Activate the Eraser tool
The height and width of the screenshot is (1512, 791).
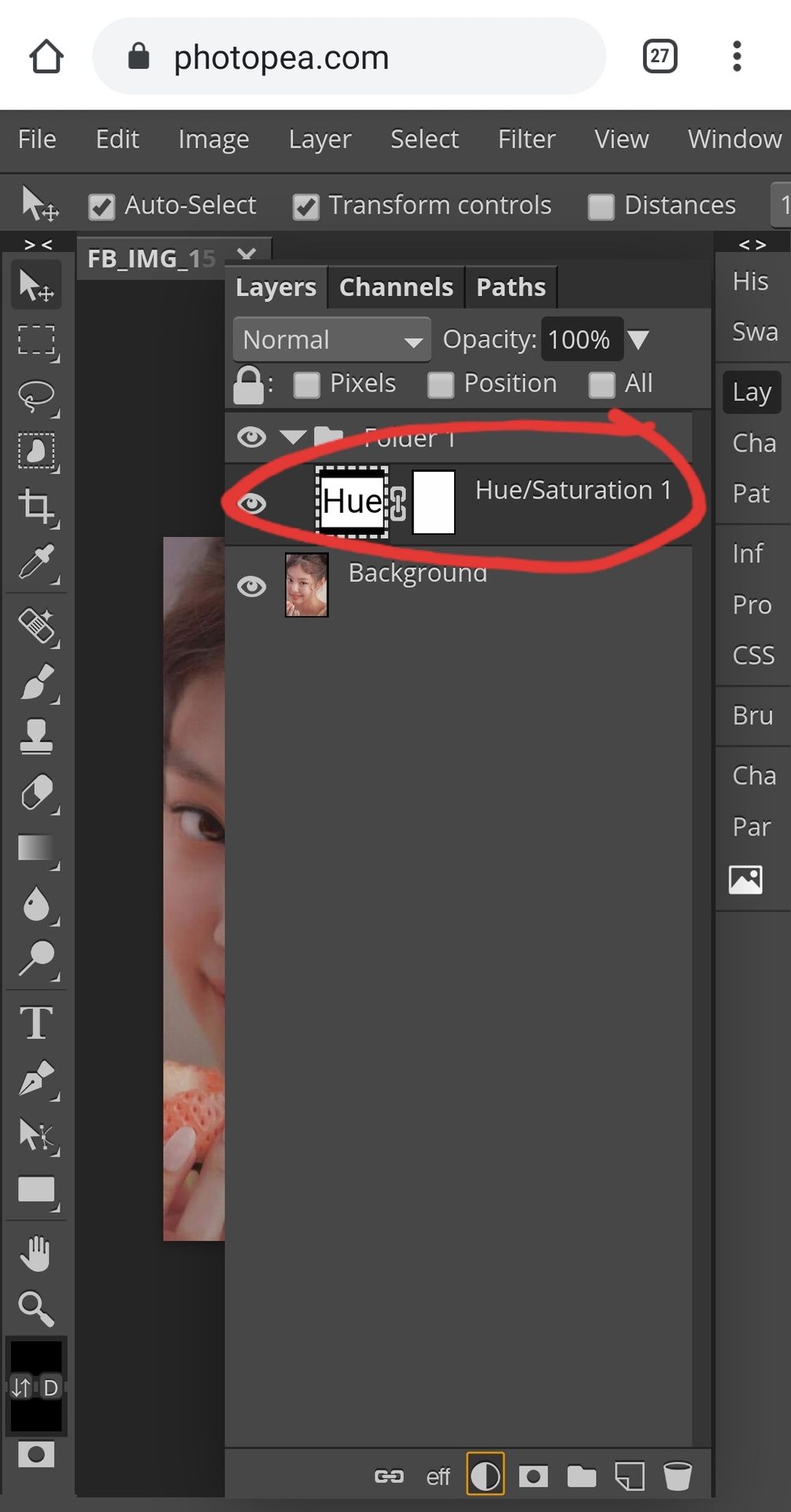click(x=36, y=792)
